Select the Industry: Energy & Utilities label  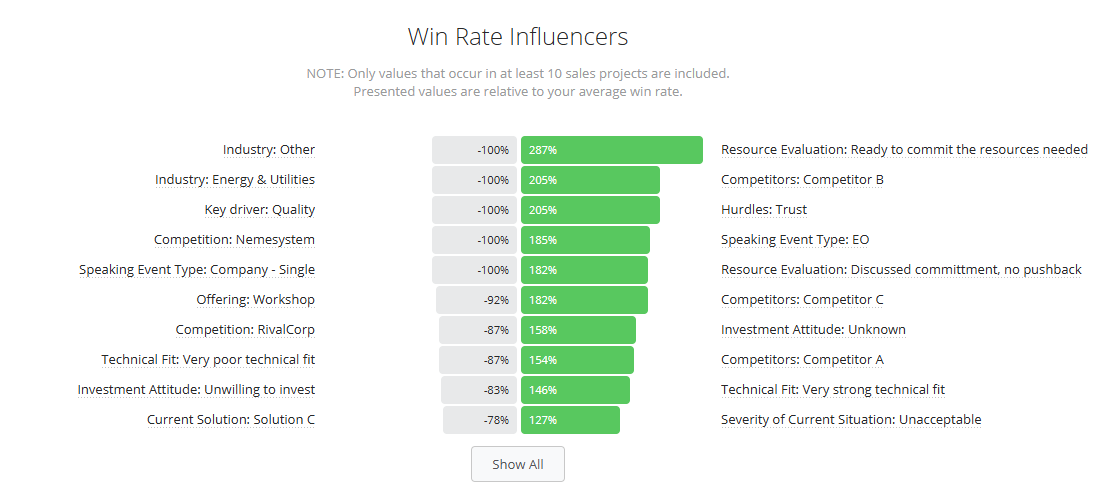click(235, 180)
